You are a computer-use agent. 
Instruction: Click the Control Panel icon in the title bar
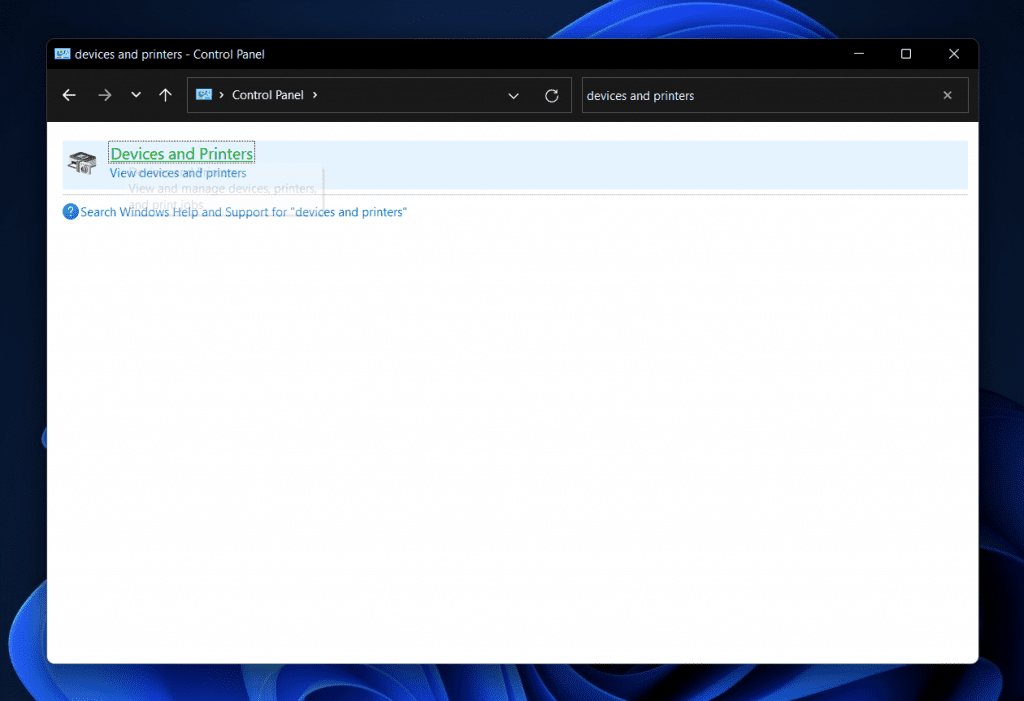coord(63,53)
